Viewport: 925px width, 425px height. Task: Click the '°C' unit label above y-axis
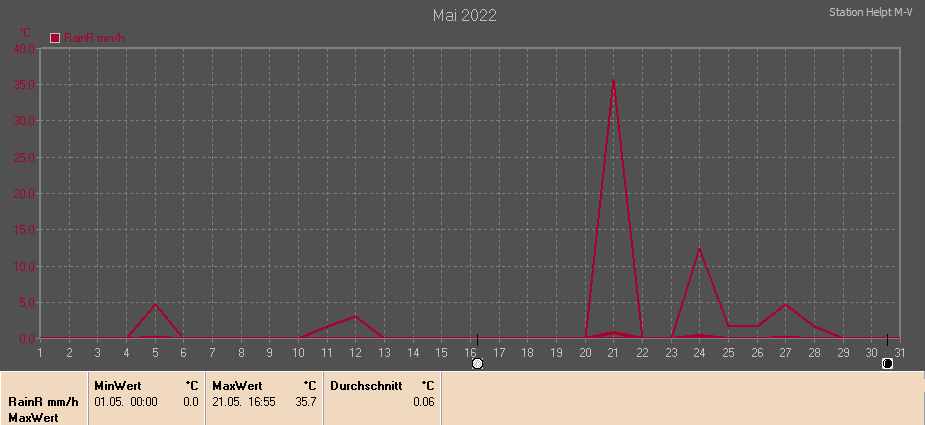pyautogui.click(x=25, y=32)
